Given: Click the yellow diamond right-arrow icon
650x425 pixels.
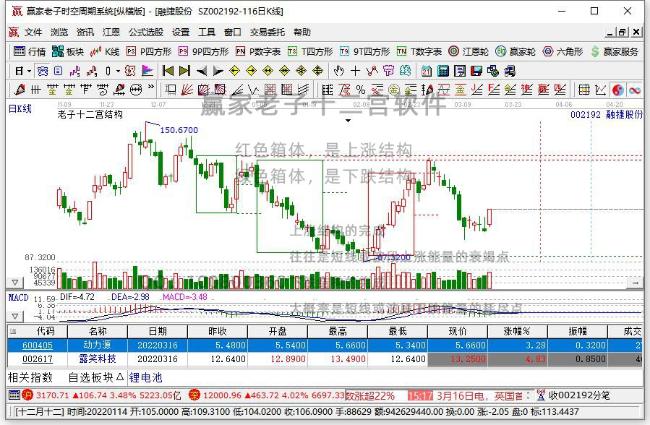Looking at the screenshot, I should point(251,71).
